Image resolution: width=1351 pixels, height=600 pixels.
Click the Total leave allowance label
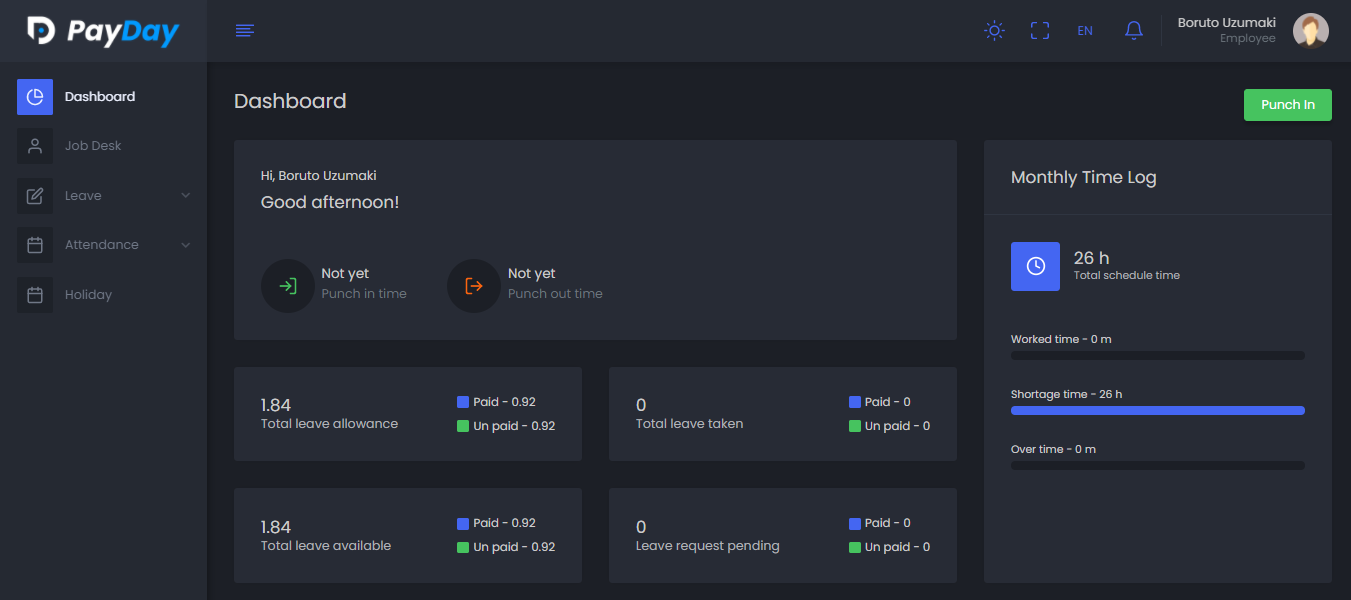point(329,424)
